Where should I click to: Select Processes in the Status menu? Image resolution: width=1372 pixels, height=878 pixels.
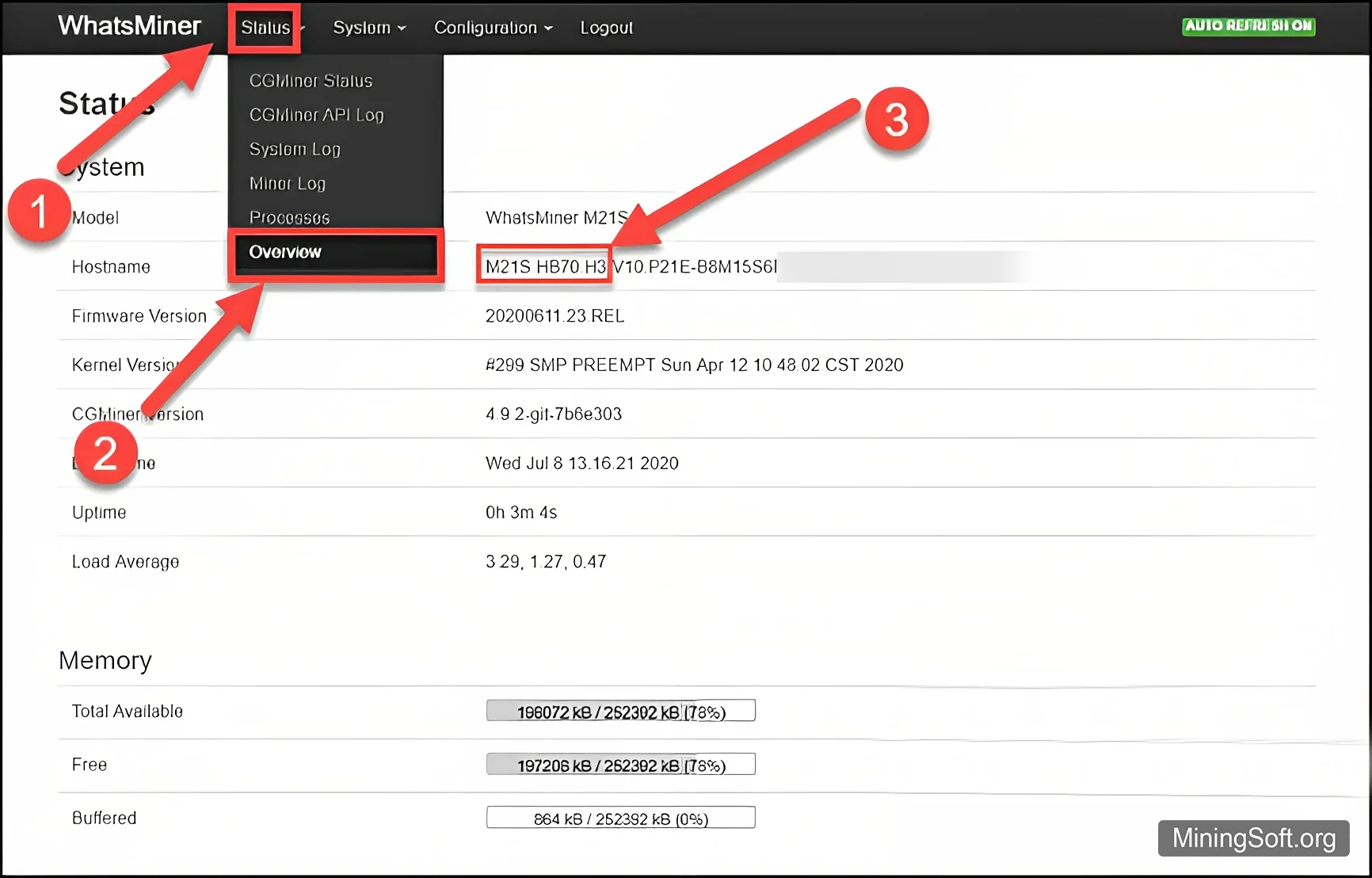coord(289,217)
